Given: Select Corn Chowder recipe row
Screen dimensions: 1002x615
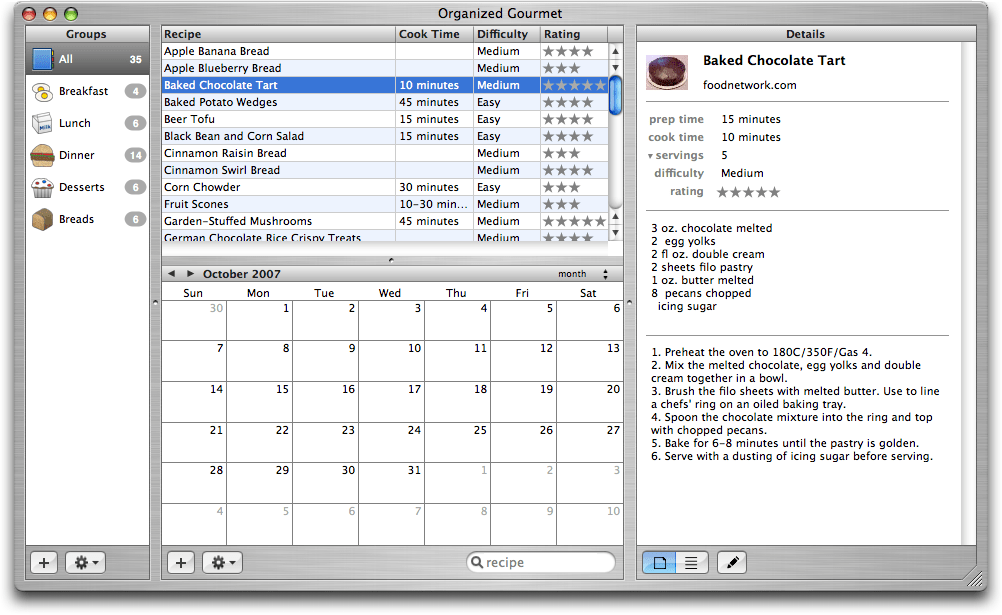Looking at the screenshot, I should point(385,187).
